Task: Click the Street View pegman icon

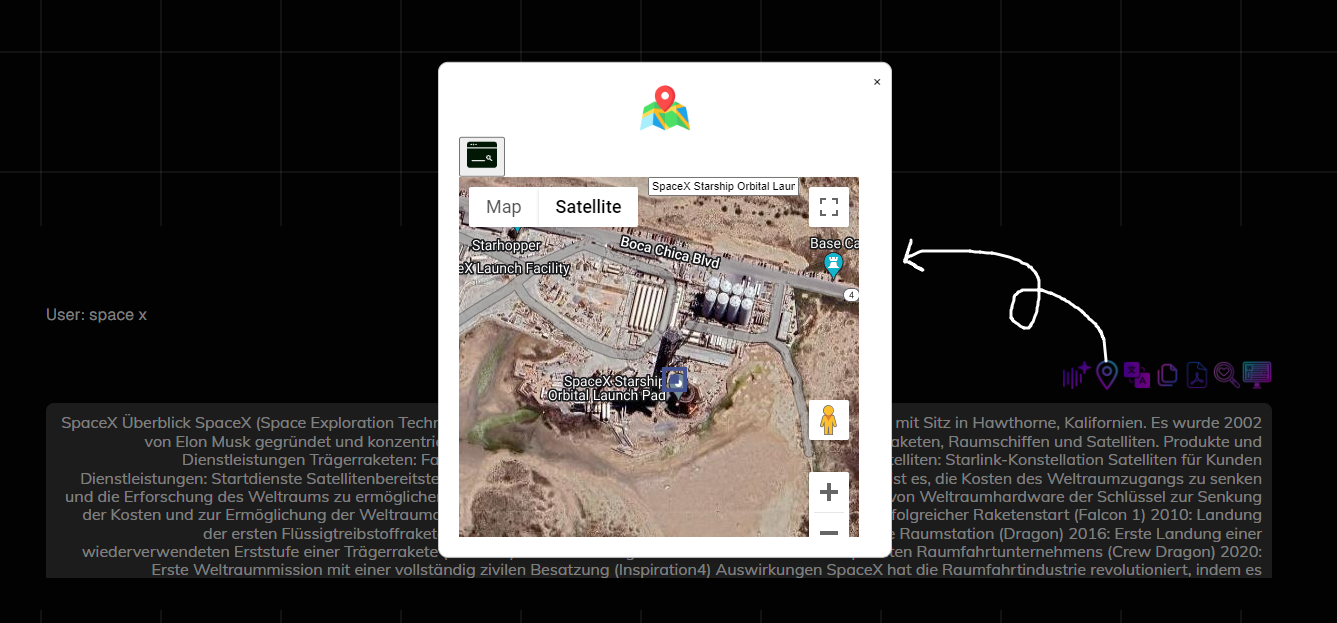Action: (x=828, y=420)
